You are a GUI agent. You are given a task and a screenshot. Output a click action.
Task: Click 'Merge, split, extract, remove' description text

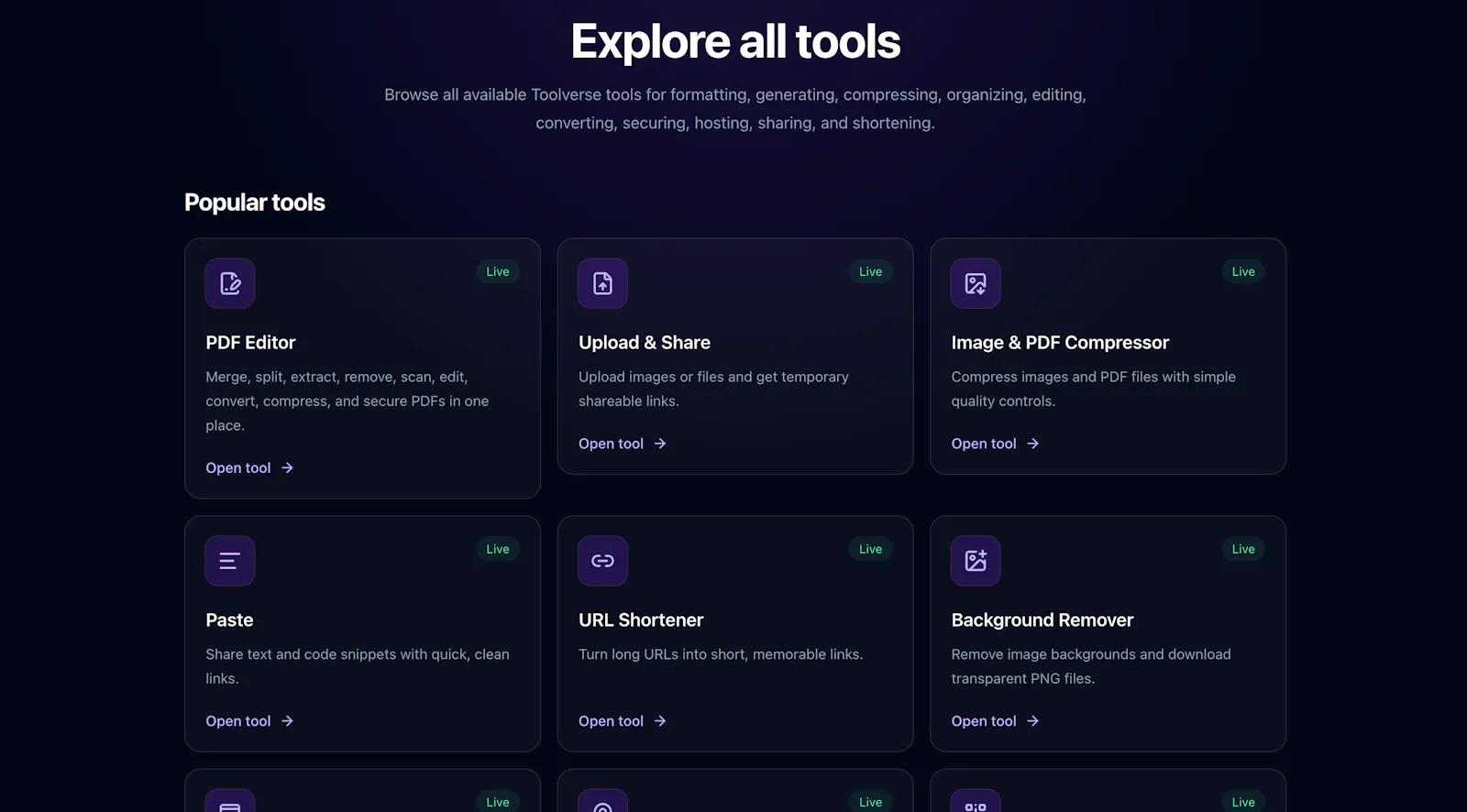coord(347,401)
